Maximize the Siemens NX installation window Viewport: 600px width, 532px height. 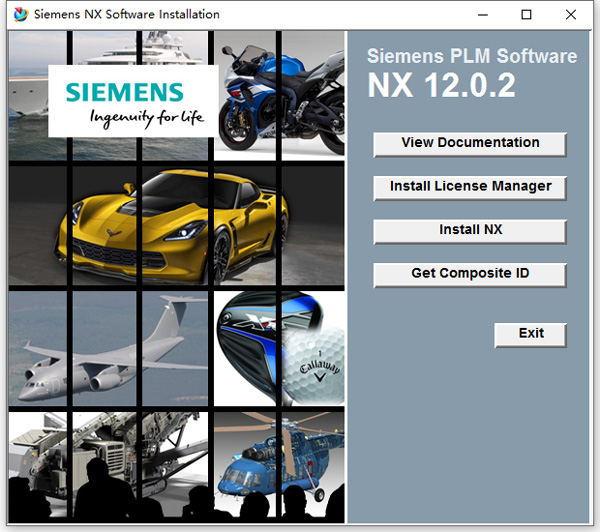[x=526, y=15]
